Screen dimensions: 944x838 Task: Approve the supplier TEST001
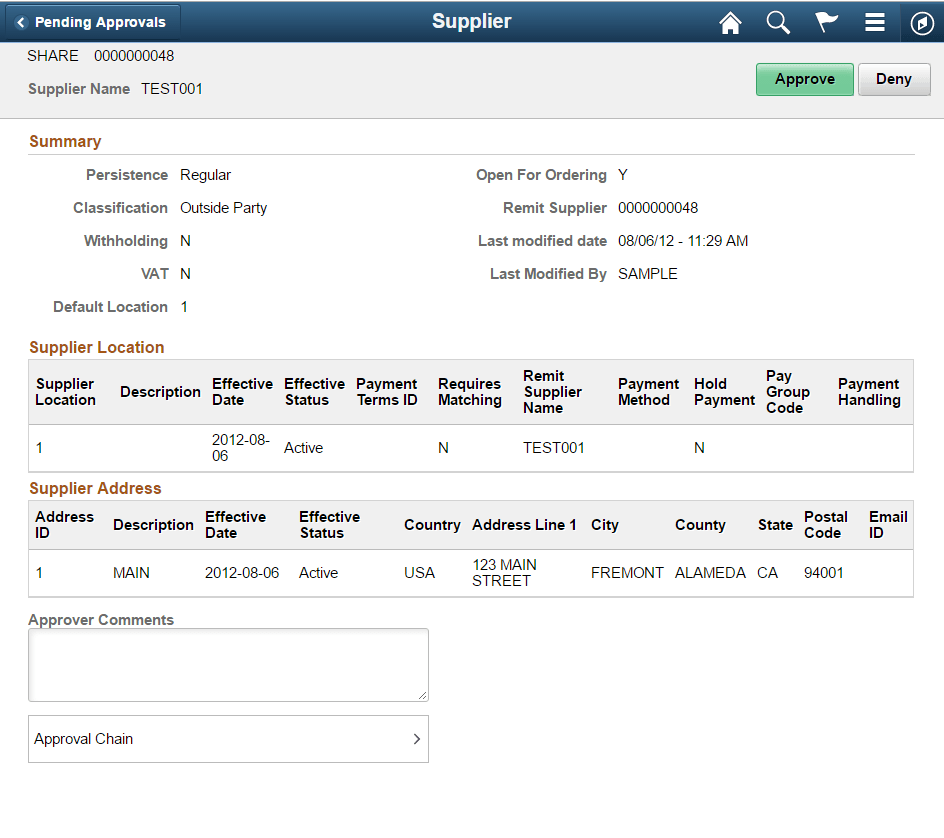coord(804,79)
